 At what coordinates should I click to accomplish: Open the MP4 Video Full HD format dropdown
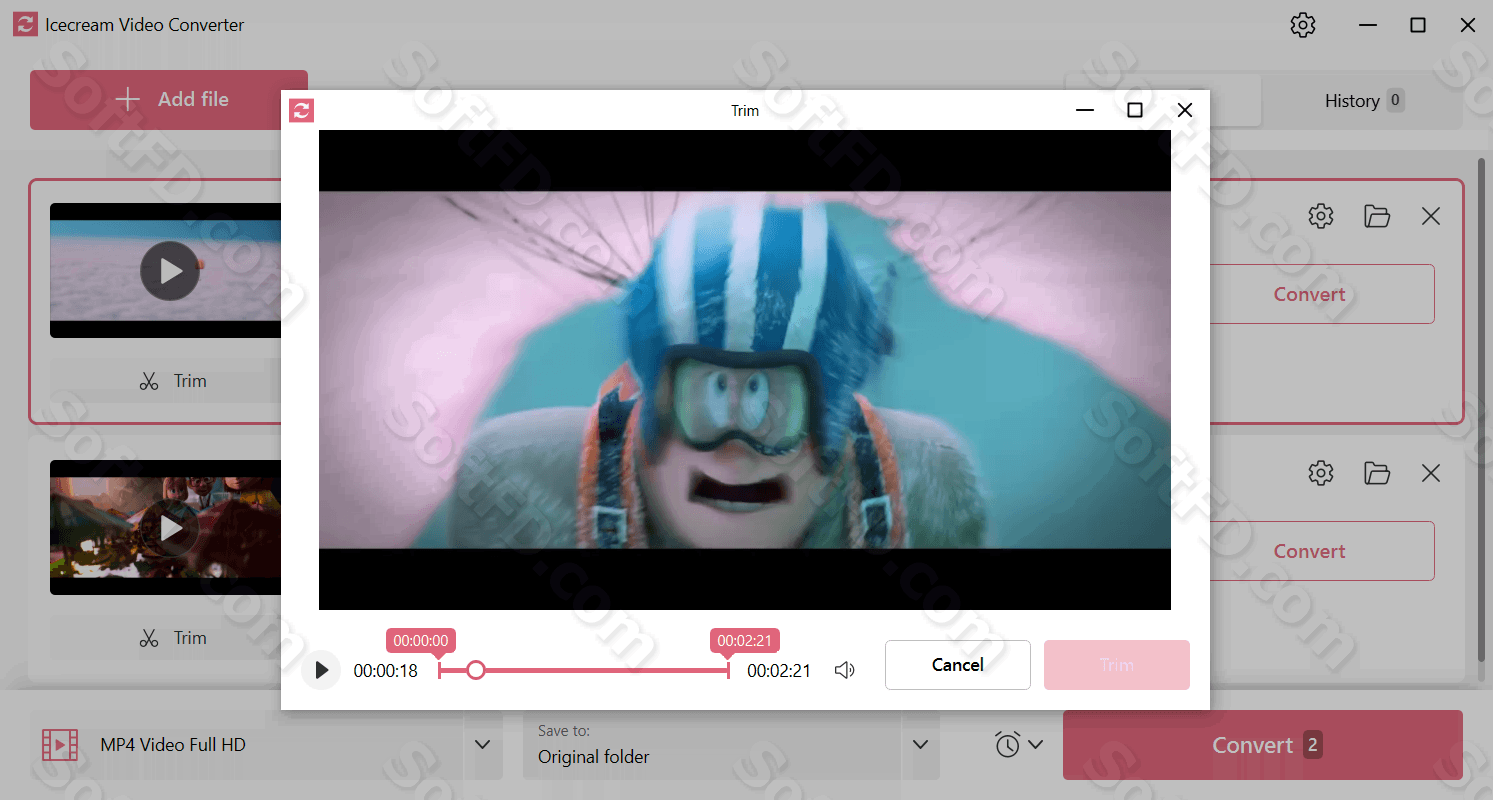coord(266,745)
